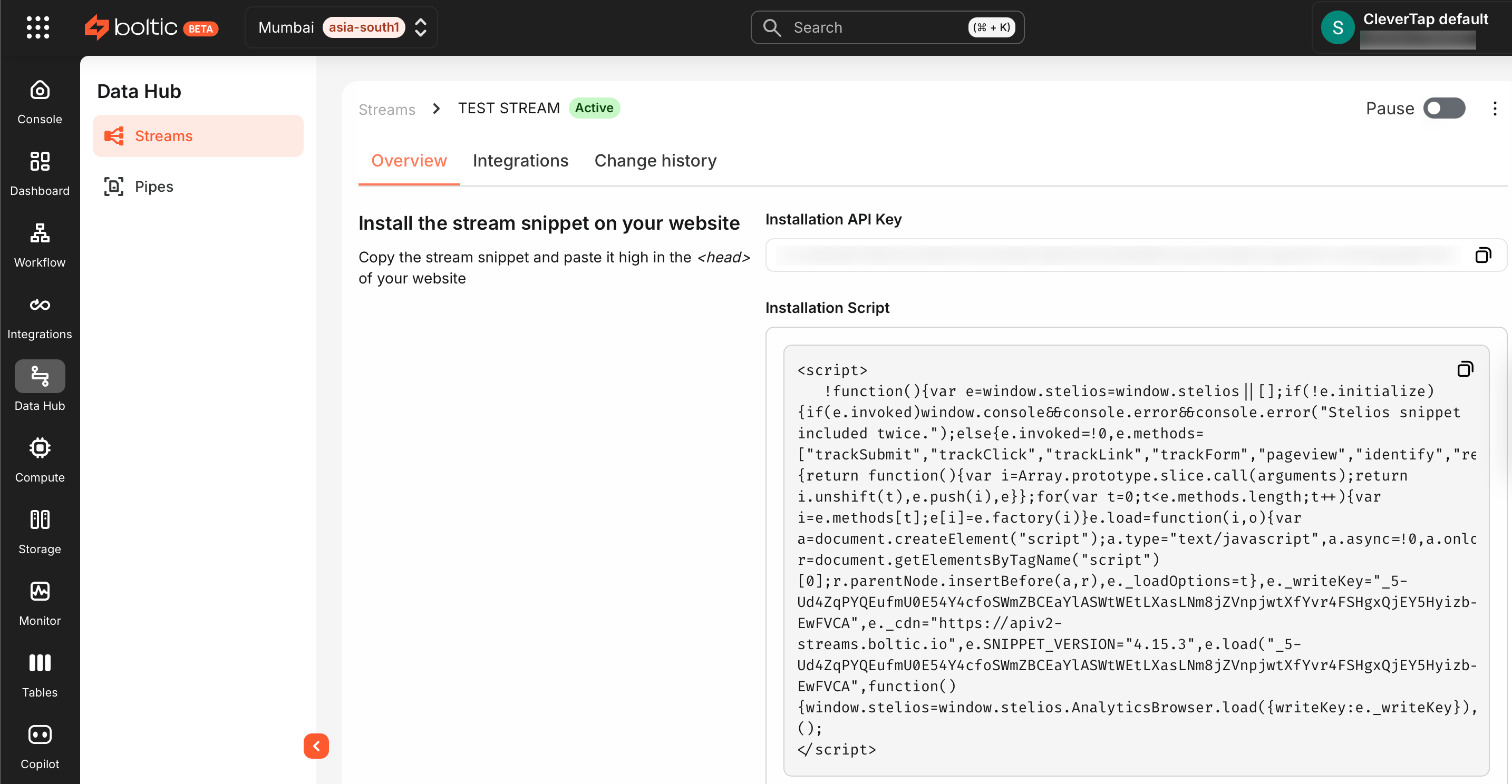
Task: Switch to the Overview tab
Action: (x=409, y=161)
